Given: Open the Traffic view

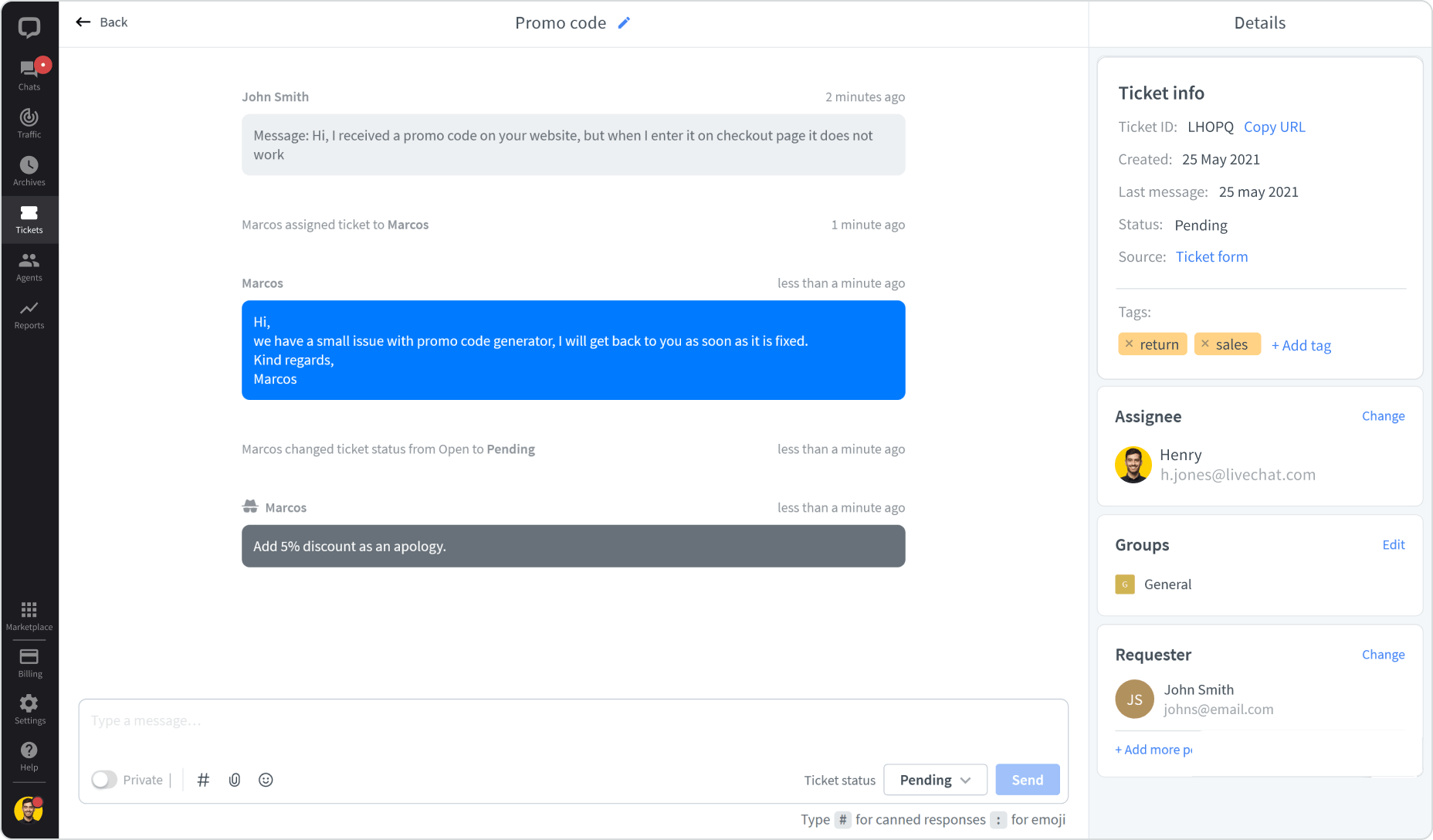Looking at the screenshot, I should [x=29, y=123].
